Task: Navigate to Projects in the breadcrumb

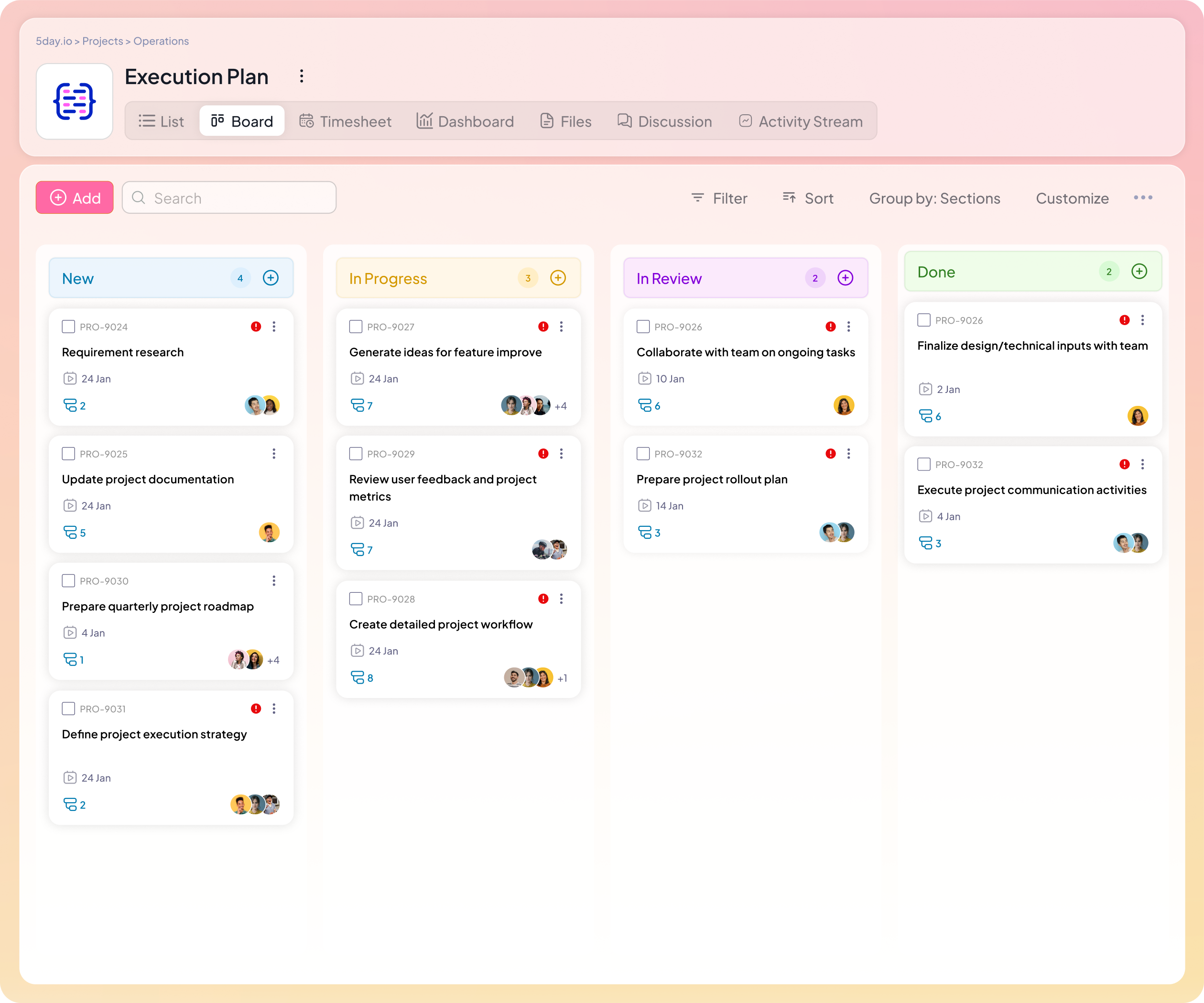Action: point(102,41)
